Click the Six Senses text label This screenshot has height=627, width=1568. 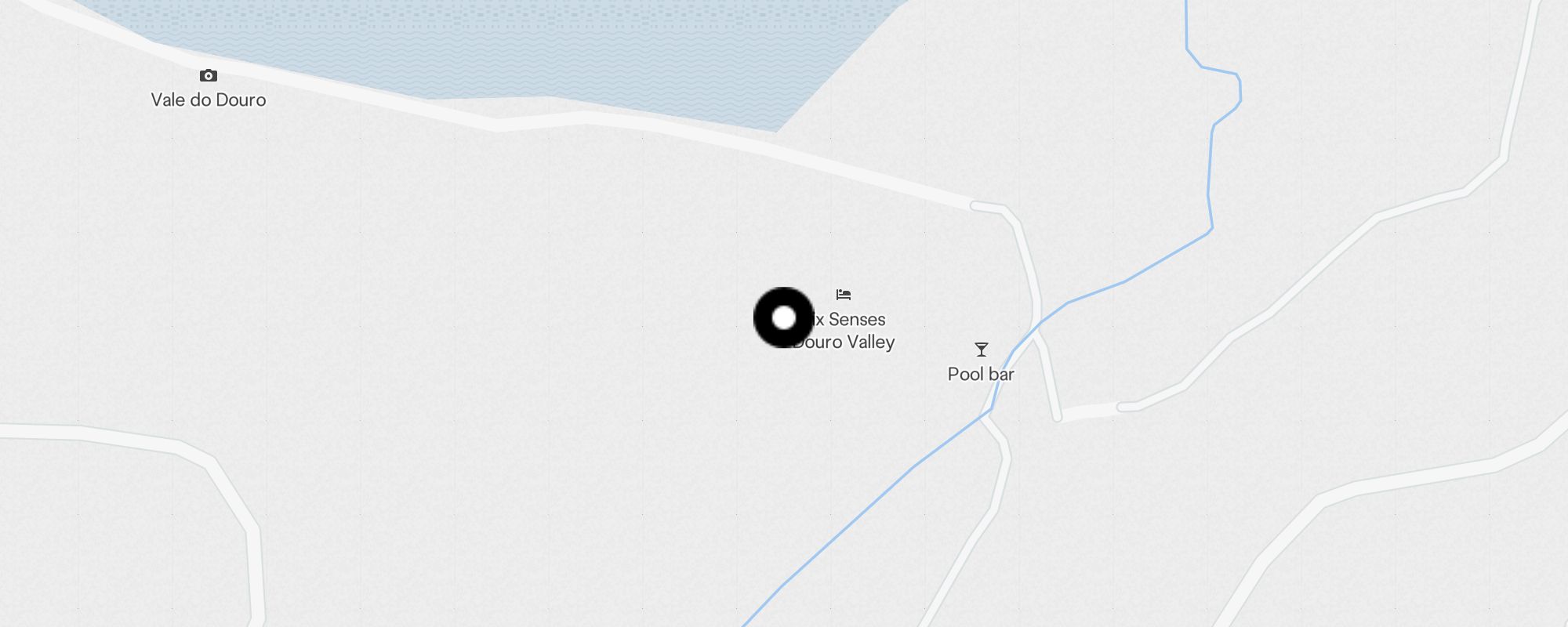[x=850, y=319]
